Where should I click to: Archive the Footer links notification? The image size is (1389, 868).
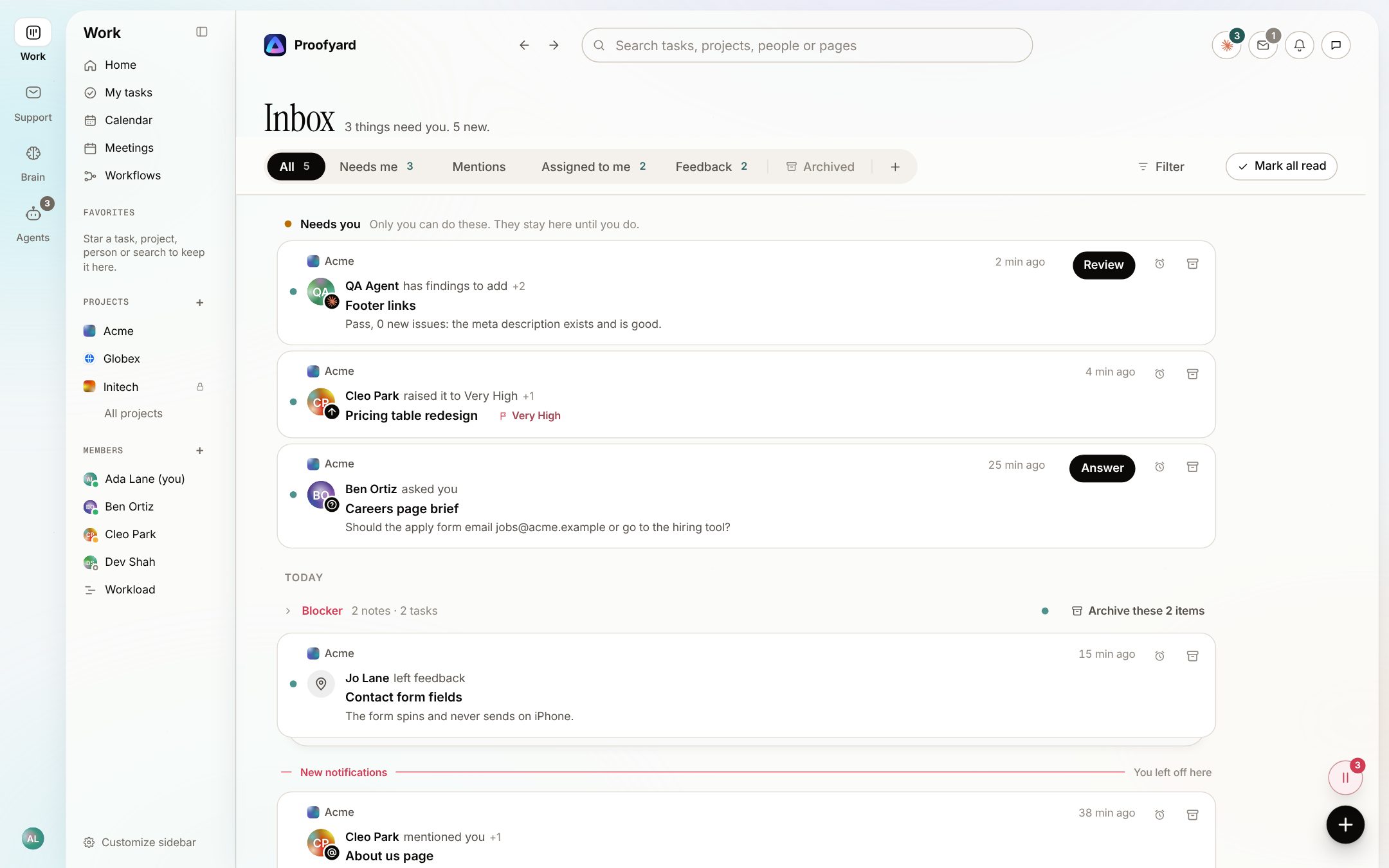(1192, 264)
